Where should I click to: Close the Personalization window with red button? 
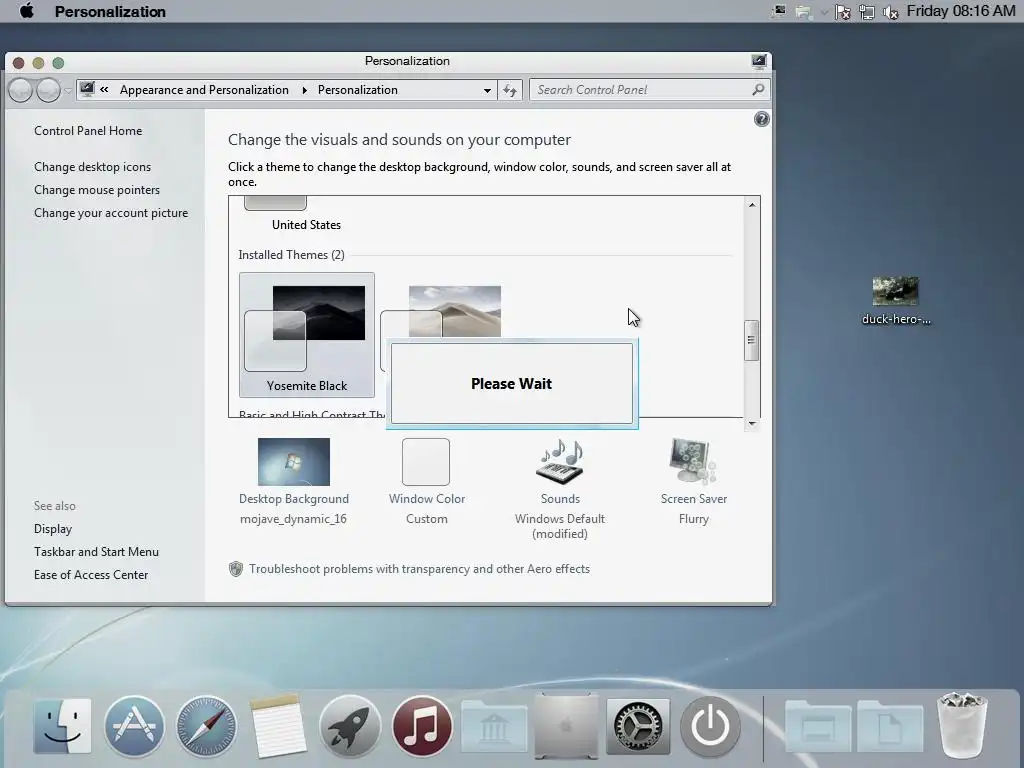(19, 63)
